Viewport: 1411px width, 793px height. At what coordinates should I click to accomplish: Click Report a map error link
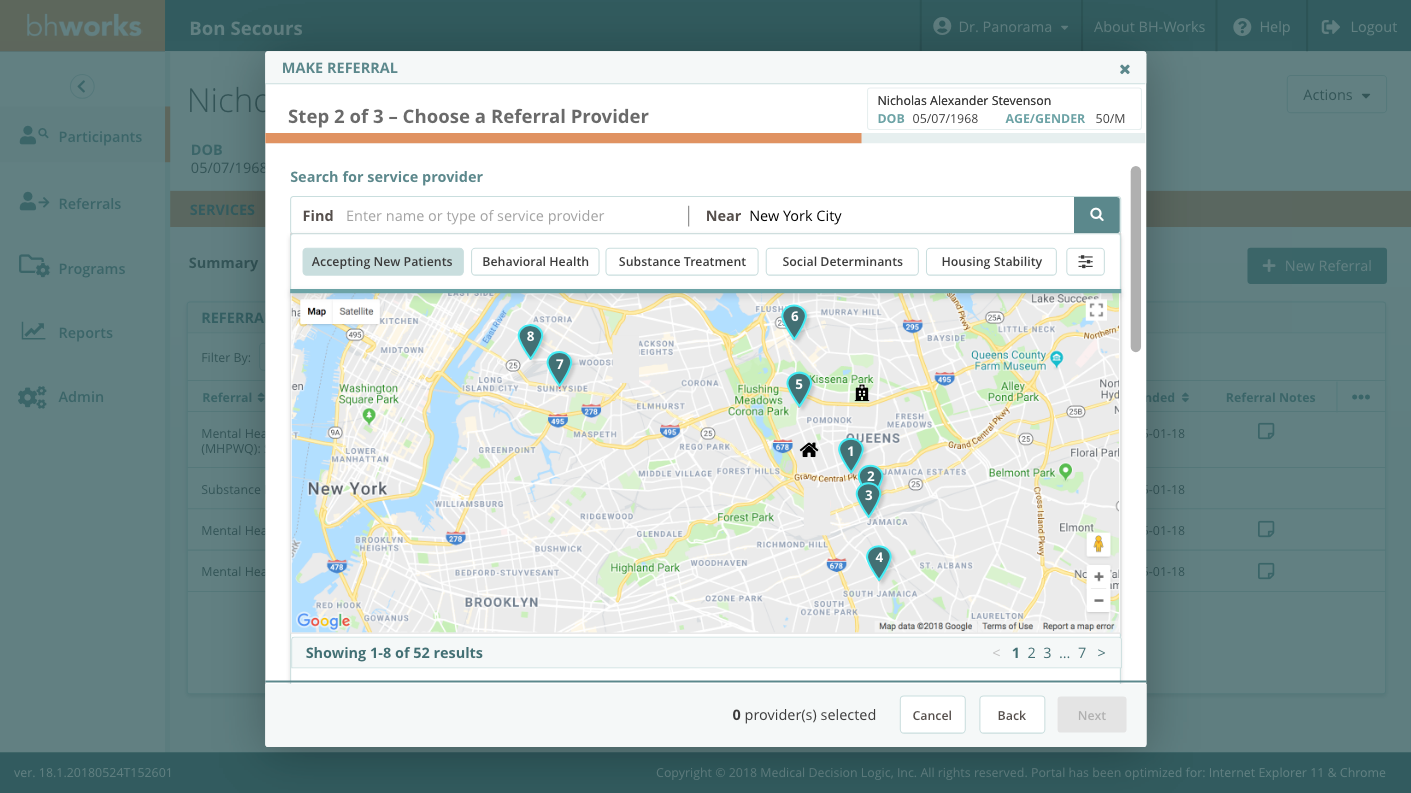point(1078,626)
